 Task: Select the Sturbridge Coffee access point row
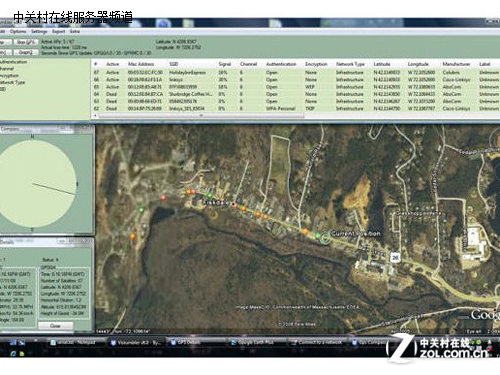pyautogui.click(x=296, y=94)
